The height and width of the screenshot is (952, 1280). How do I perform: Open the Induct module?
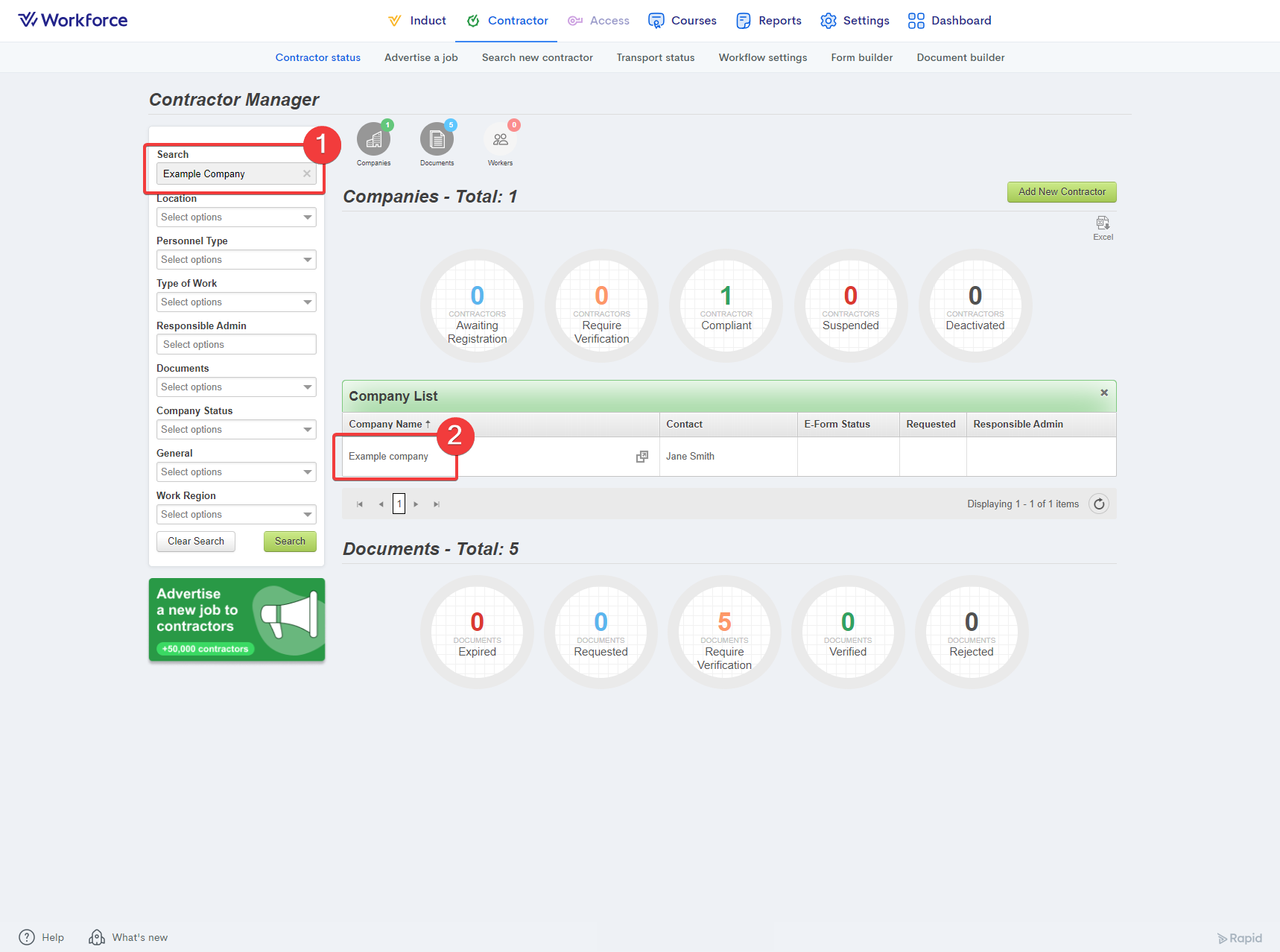(x=416, y=20)
